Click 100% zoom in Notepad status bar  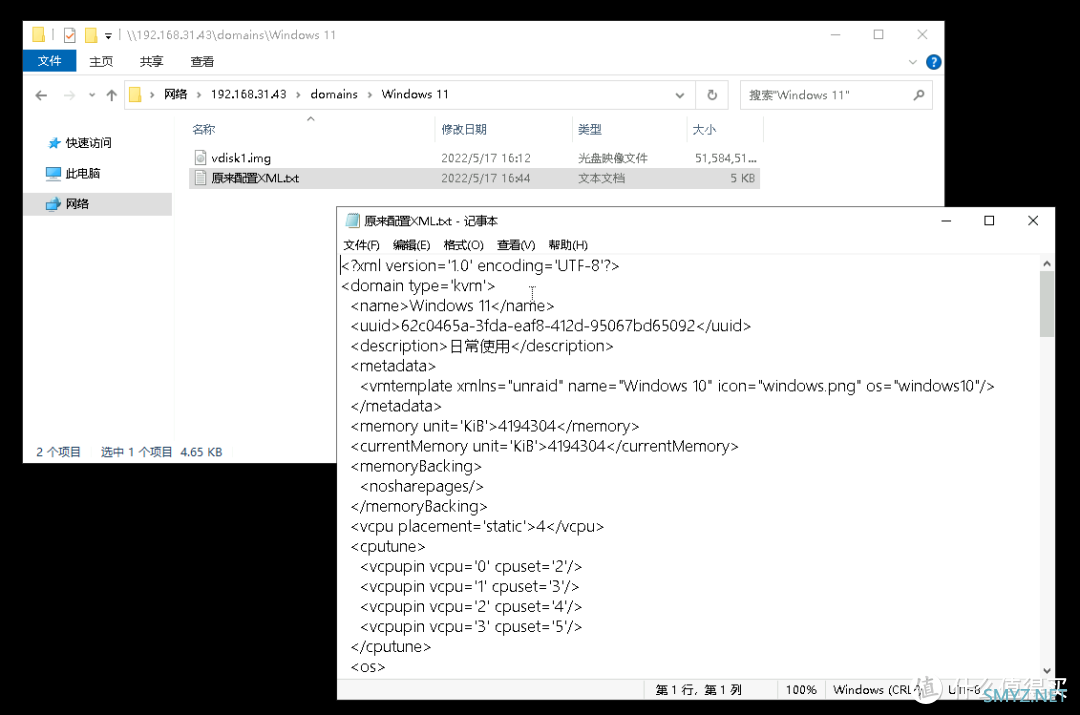coord(801,690)
